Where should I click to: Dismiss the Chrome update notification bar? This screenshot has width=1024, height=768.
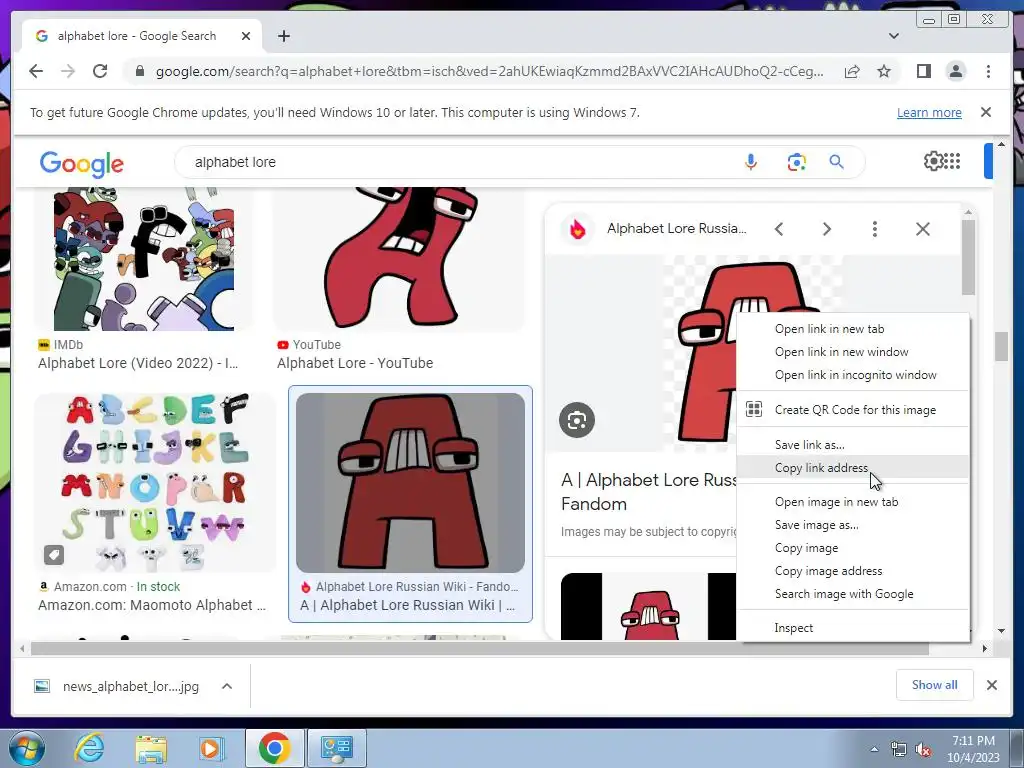pyautogui.click(x=985, y=112)
